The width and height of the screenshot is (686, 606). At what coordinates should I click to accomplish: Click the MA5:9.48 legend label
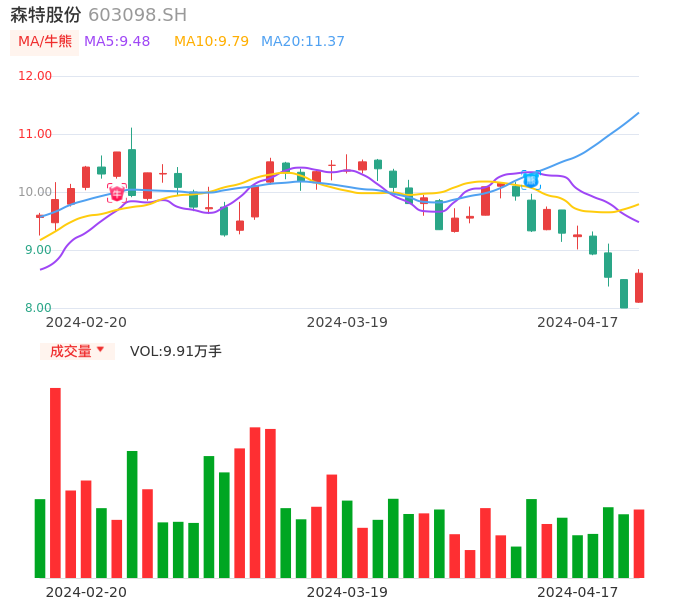coord(117,42)
